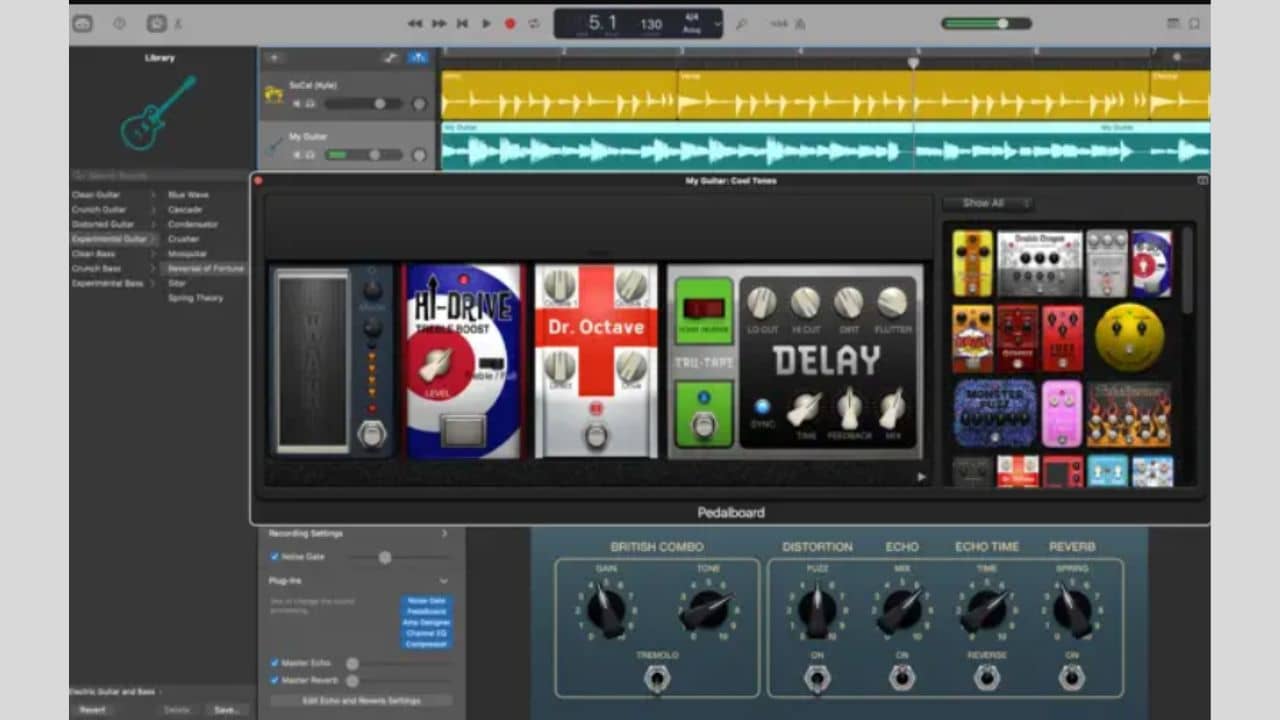Flip the Distortion ON switch
The height and width of the screenshot is (720, 1280).
pos(816,679)
